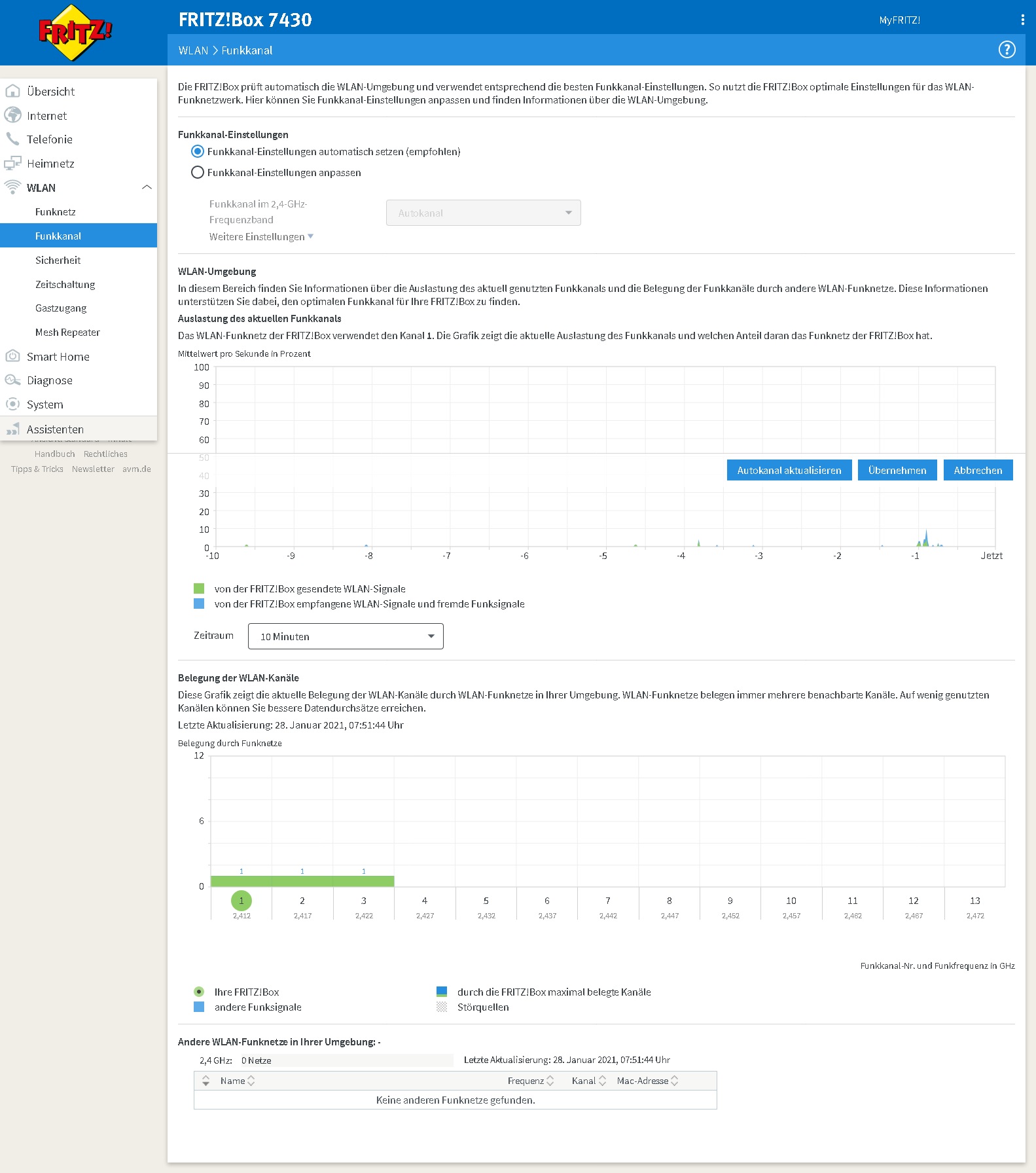Open Übersicht in the sidebar
Image resolution: width=1036 pixels, height=1173 pixels.
pyautogui.click(x=50, y=91)
